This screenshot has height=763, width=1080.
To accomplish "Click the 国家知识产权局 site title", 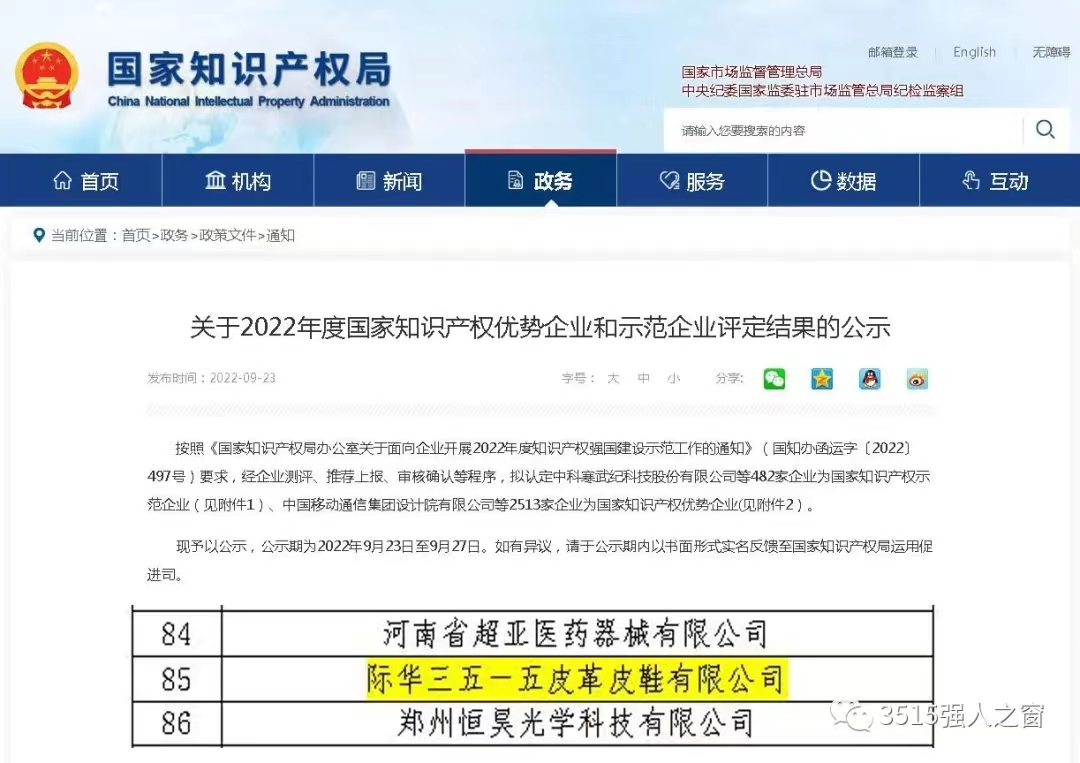I will click(x=249, y=69).
